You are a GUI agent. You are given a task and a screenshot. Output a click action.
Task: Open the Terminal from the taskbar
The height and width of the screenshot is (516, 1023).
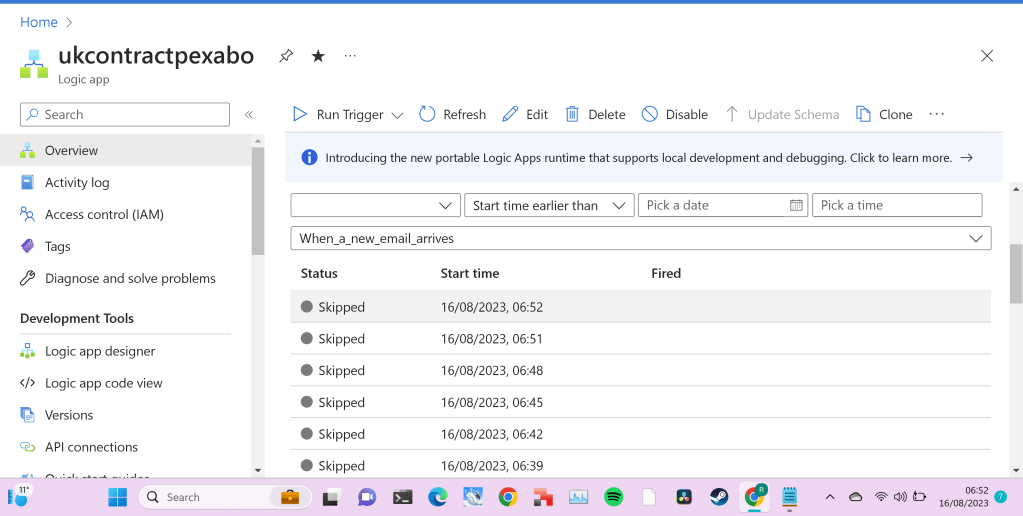click(403, 497)
